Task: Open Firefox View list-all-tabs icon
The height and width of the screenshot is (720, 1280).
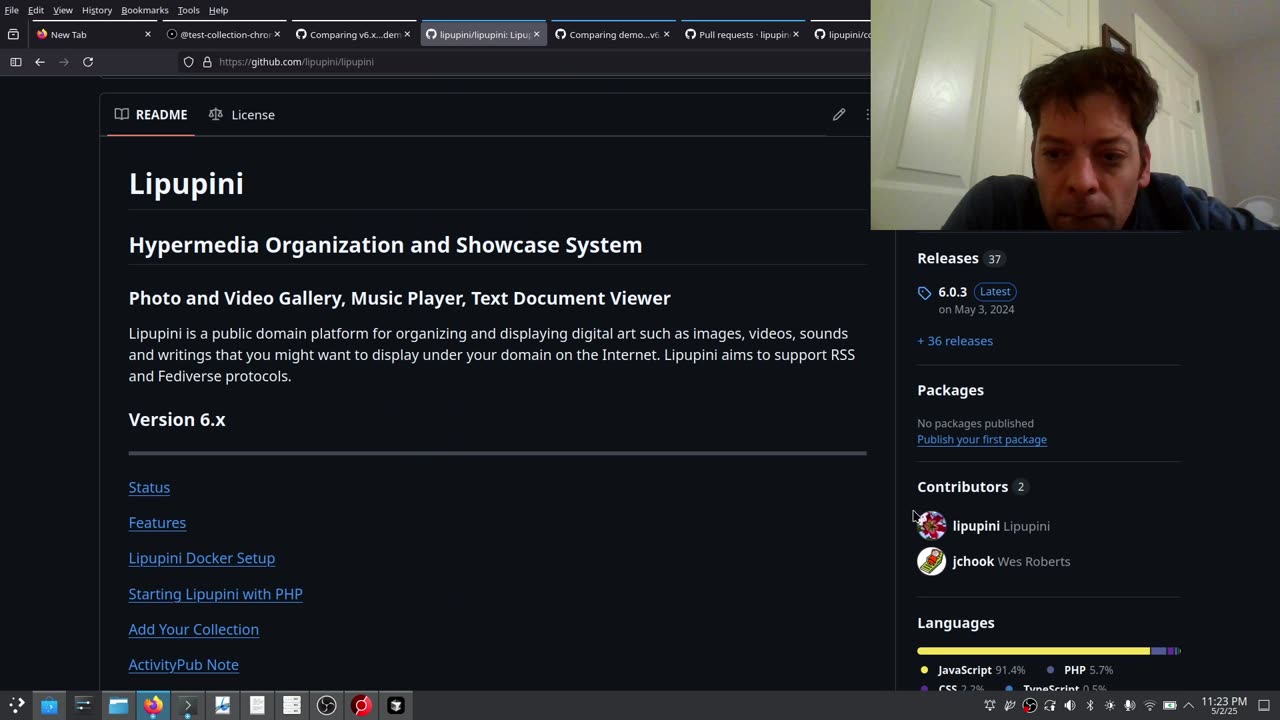Action: pos(13,34)
